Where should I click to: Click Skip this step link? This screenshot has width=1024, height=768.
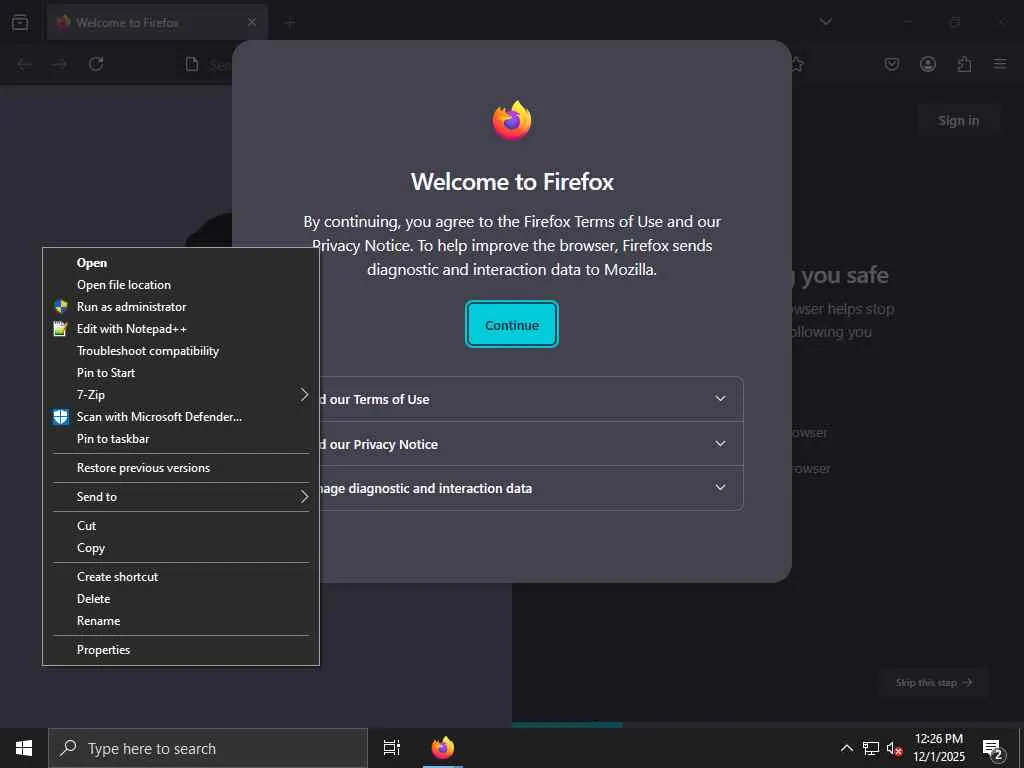pos(933,682)
